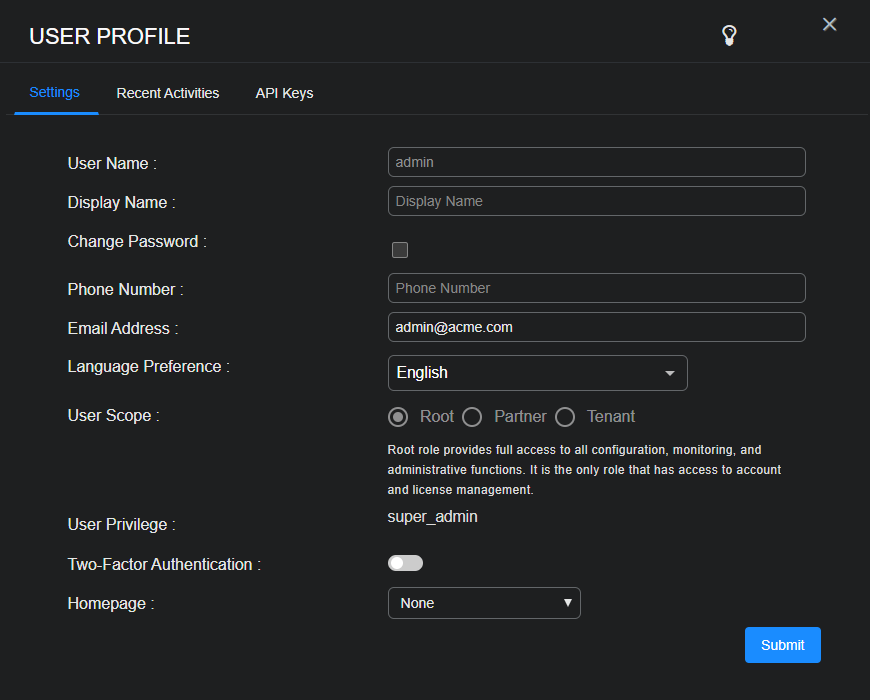
Task: Pick the Tenant user scope option
Action: (565, 417)
